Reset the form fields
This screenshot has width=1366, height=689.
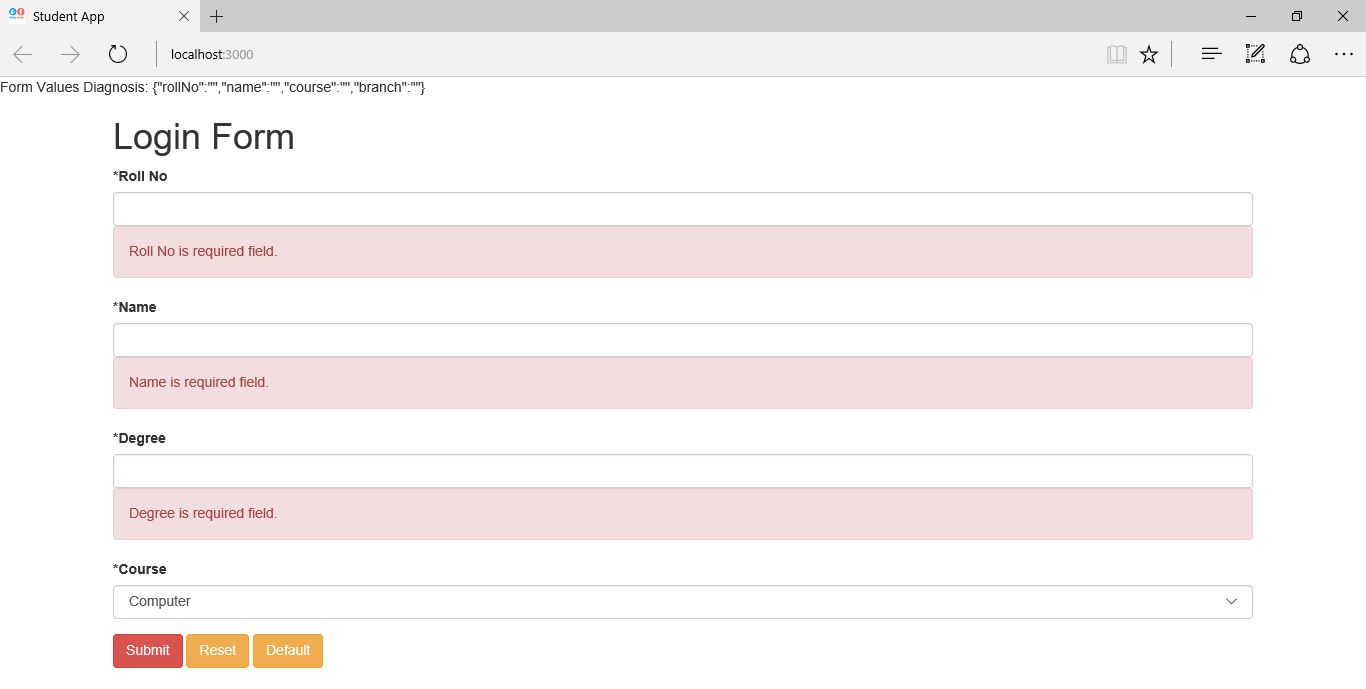coord(217,650)
